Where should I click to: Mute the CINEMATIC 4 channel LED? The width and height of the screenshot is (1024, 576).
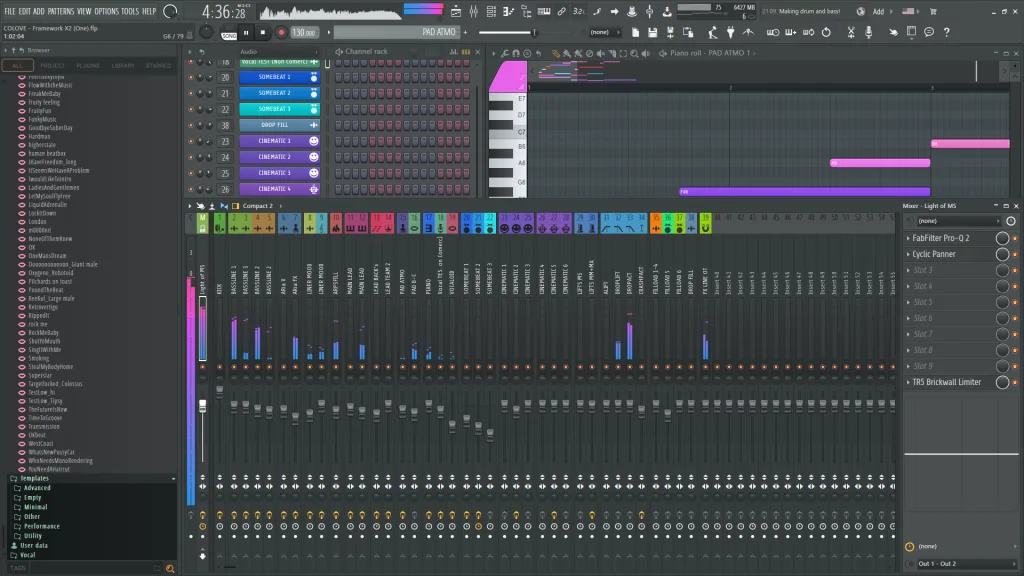pyautogui.click(x=191, y=189)
